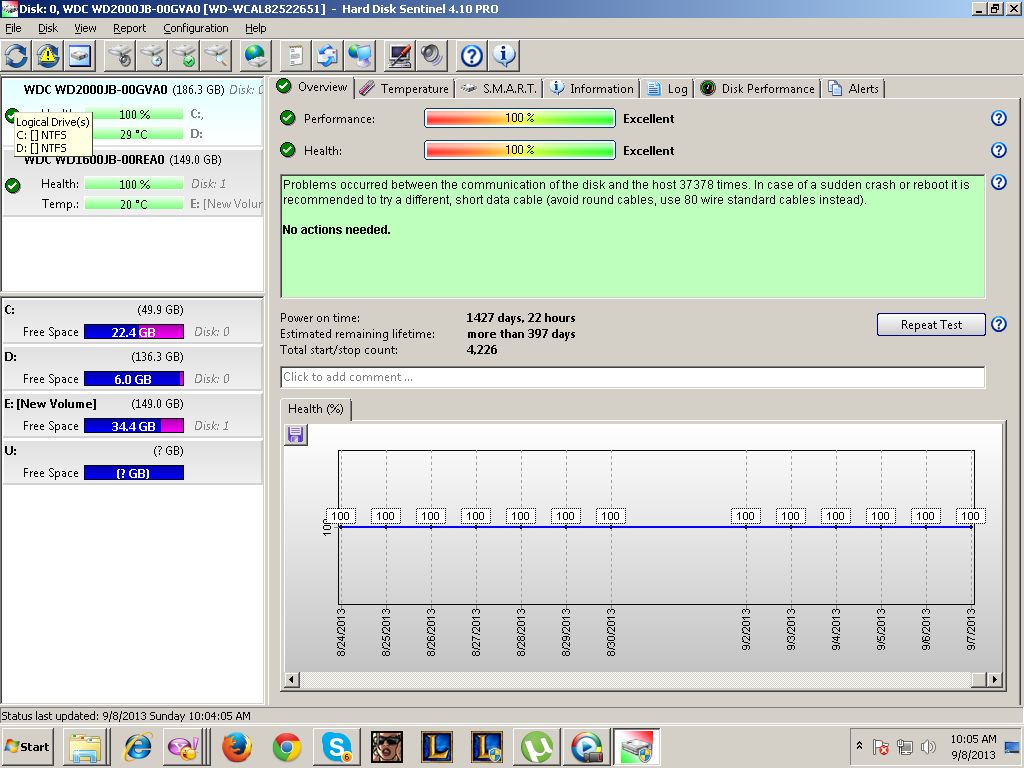Click the Health 100% performance bar
Image resolution: width=1024 pixels, height=768 pixels.
519,151
